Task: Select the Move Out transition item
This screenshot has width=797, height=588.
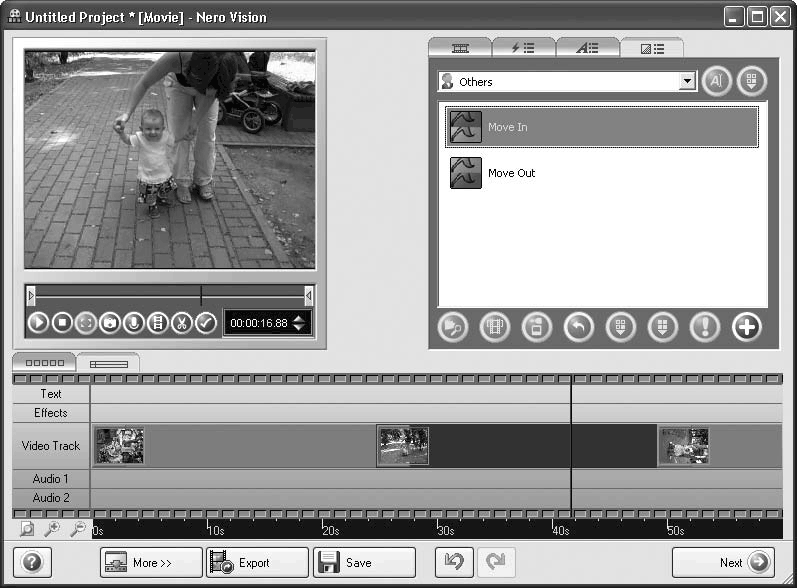Action: [x=511, y=173]
